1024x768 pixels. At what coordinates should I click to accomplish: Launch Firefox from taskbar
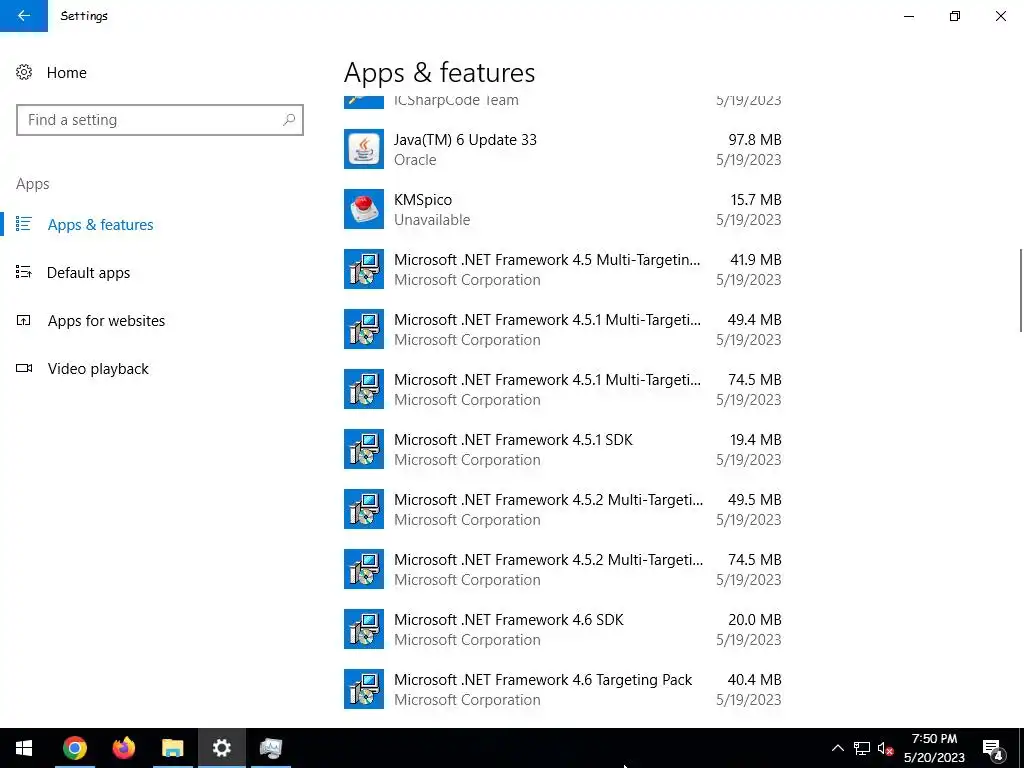pos(123,748)
